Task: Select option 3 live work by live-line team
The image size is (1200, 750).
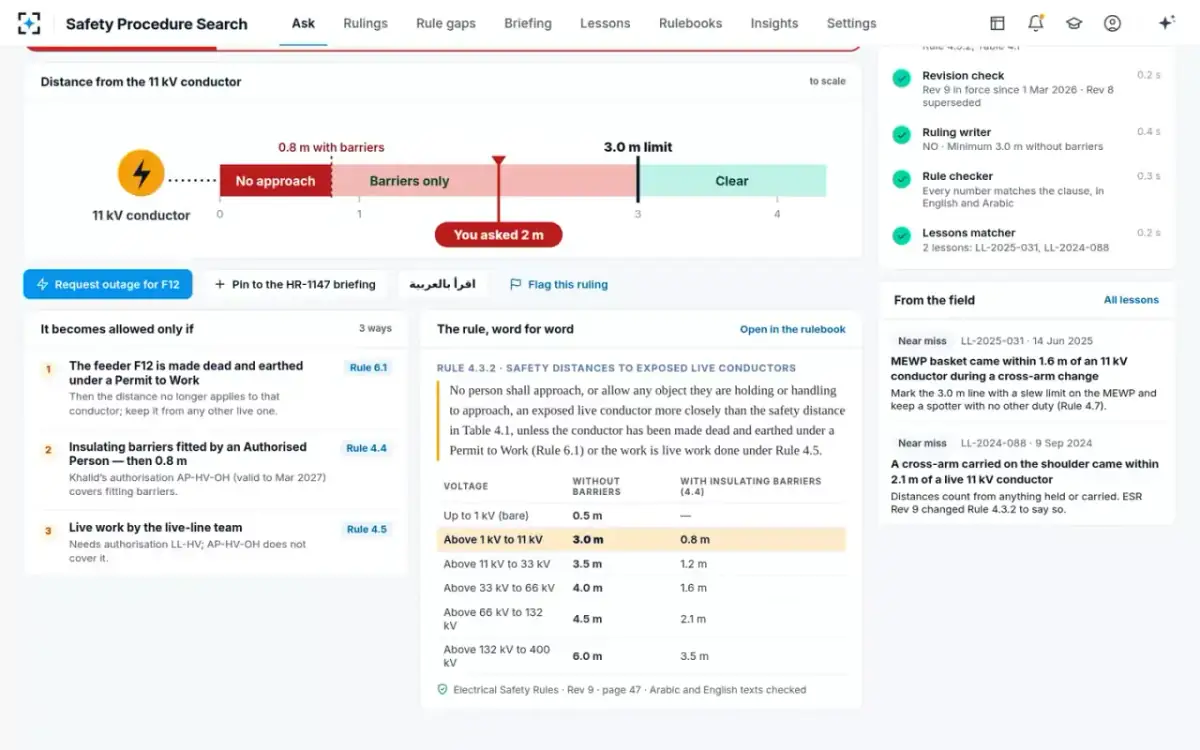Action: pos(216,543)
